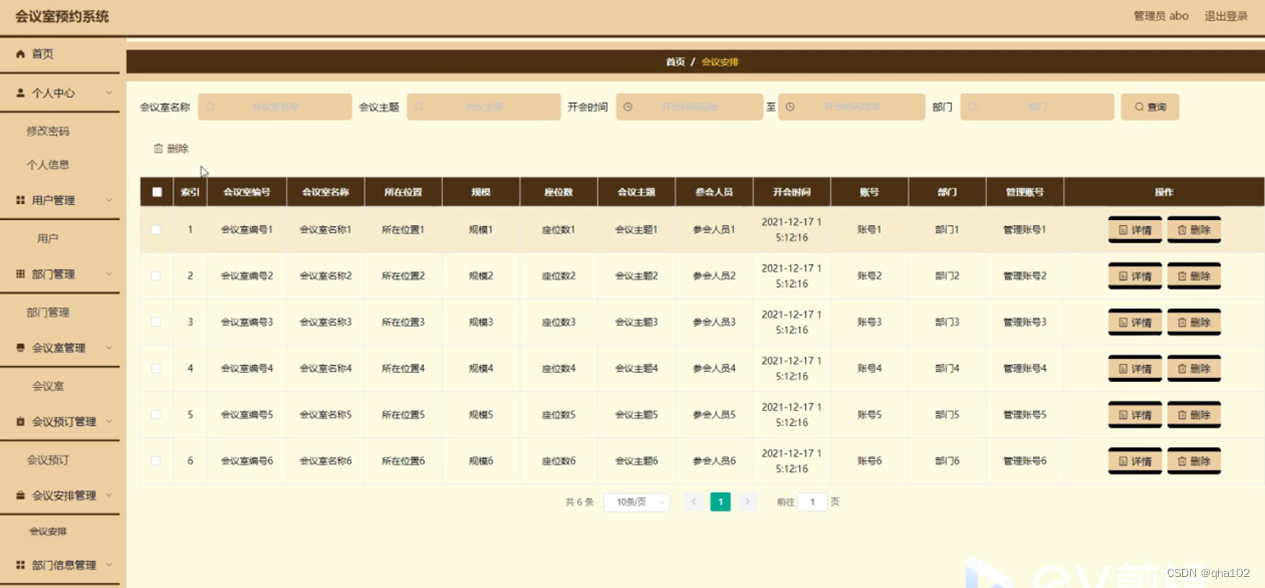The image size is (1265, 588).
Task: Click the trash icon on the 删除 button
Action: coord(157,147)
